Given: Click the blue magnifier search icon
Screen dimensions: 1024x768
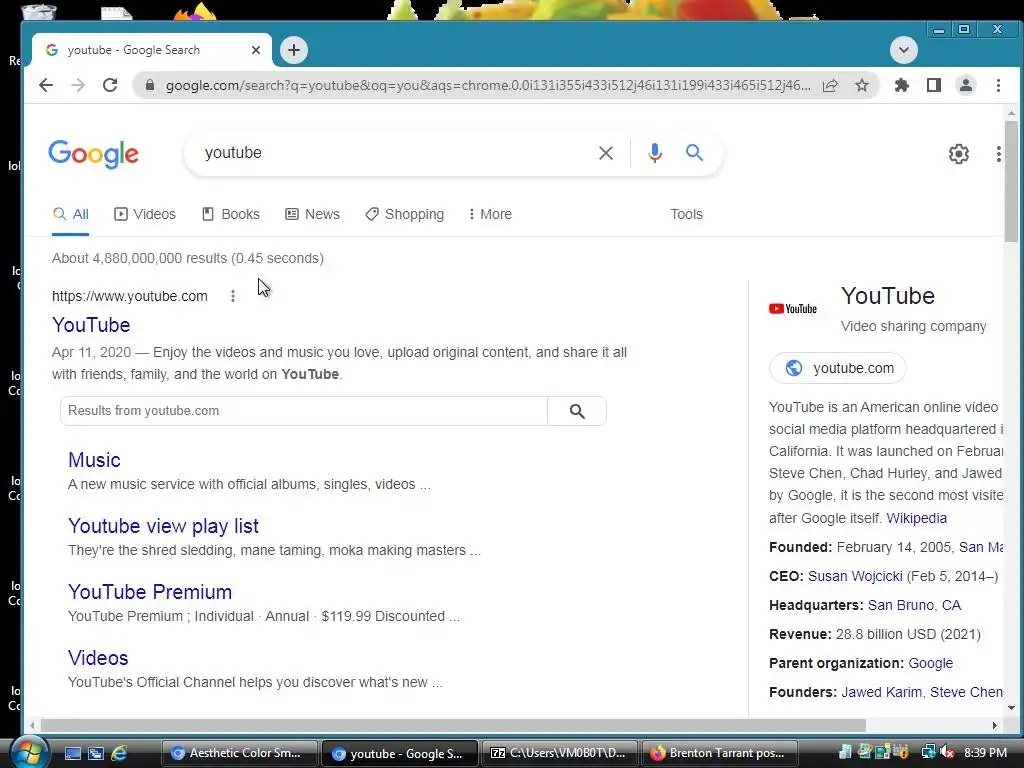Looking at the screenshot, I should 694,153.
